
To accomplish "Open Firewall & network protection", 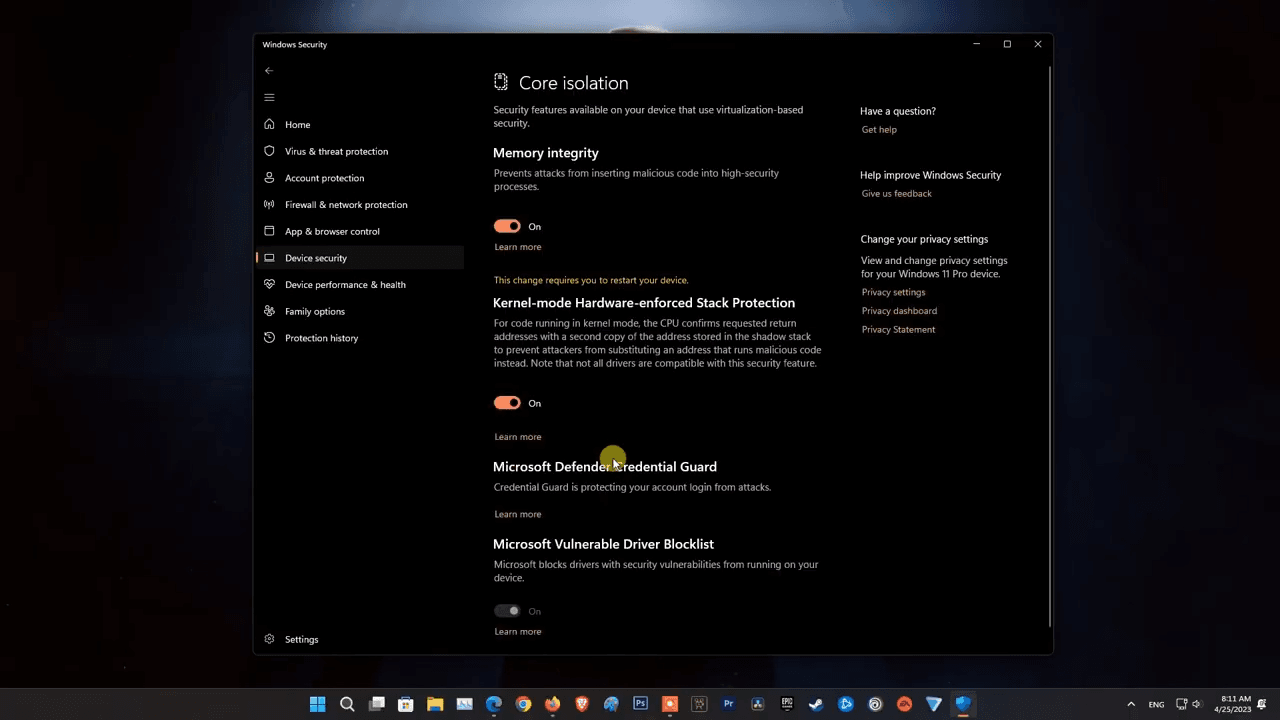I will click(x=360, y=204).
